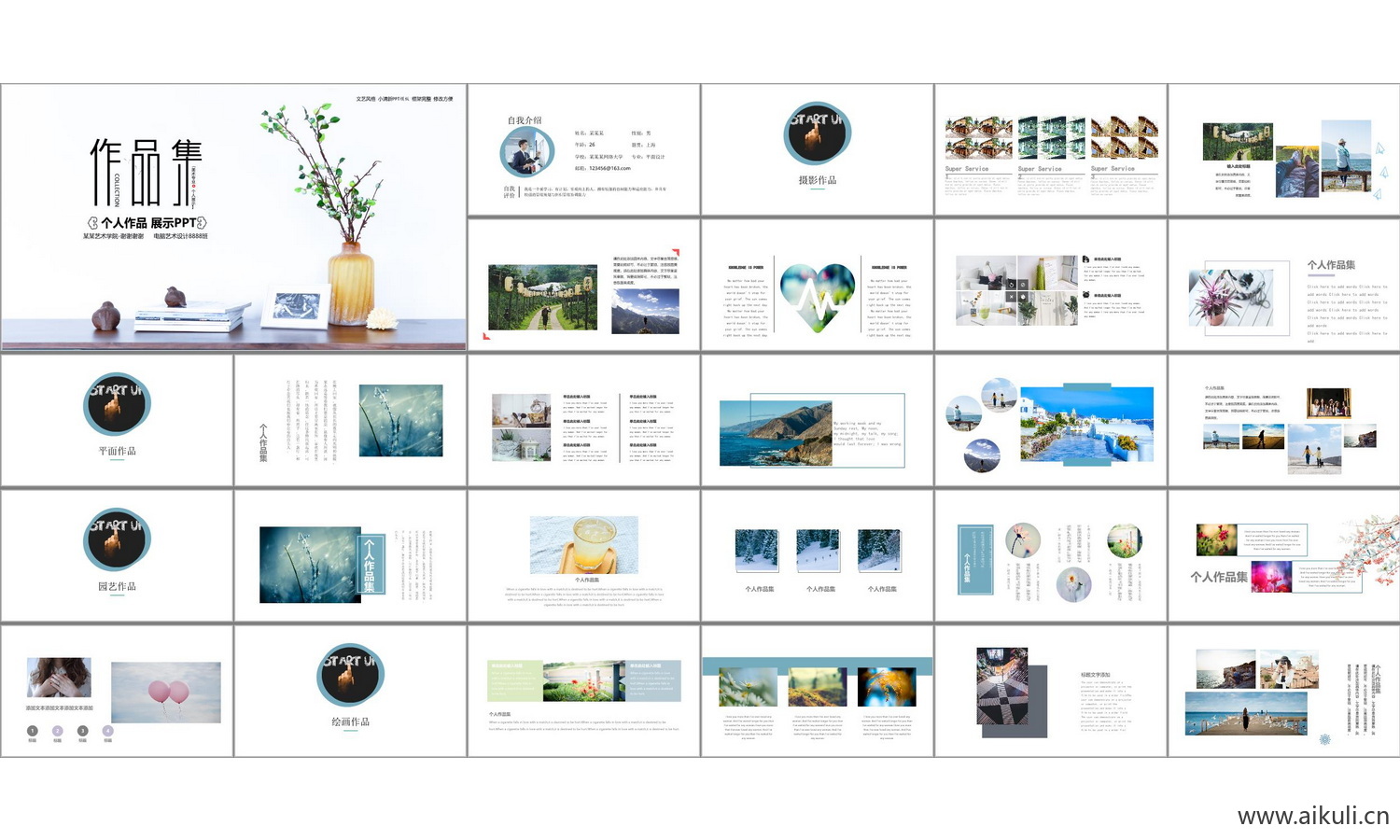Select the Santorini blue village slide
This screenshot has width=1400, height=840.
pos(1050,420)
